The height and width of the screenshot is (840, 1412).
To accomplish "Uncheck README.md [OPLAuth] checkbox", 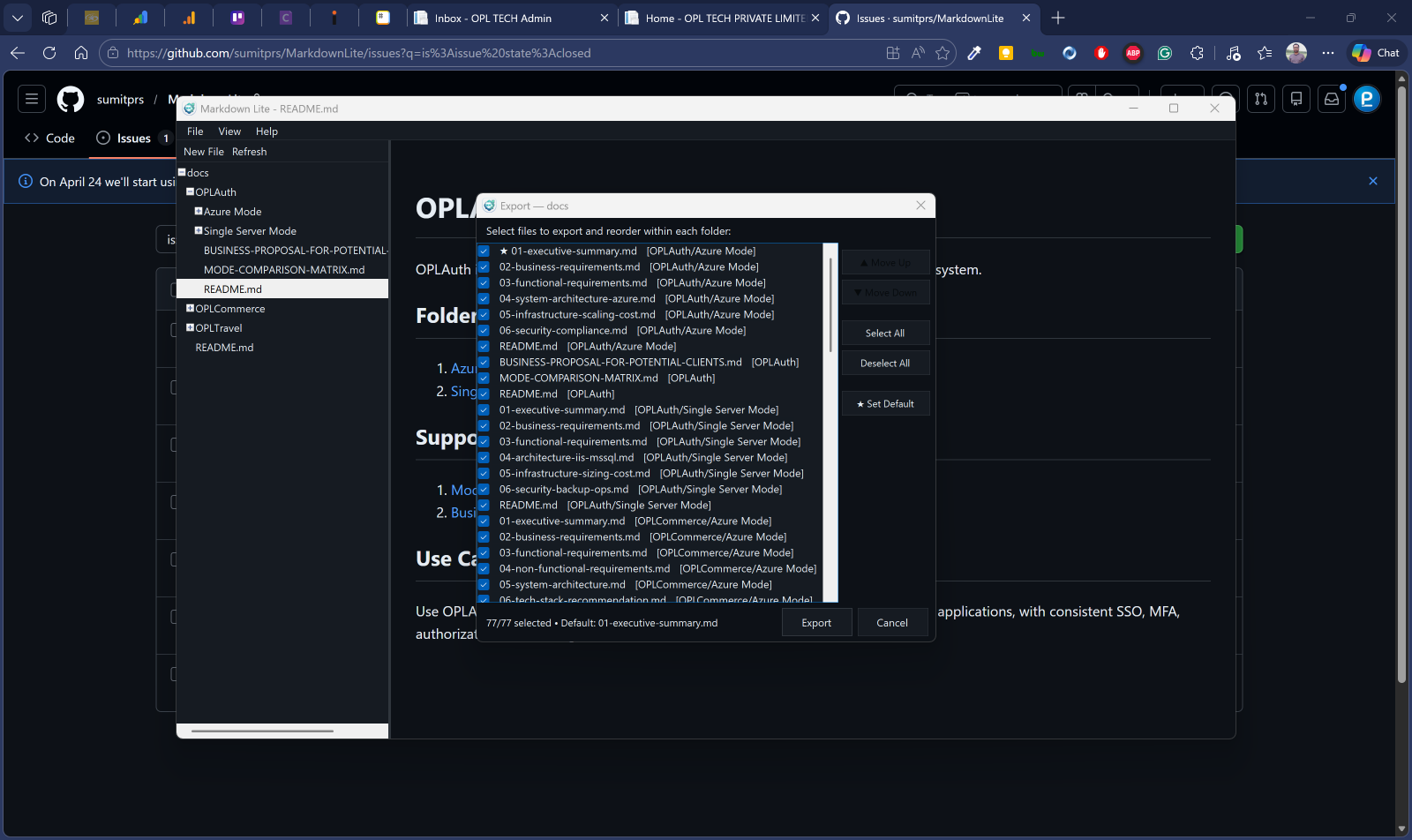I will click(484, 394).
